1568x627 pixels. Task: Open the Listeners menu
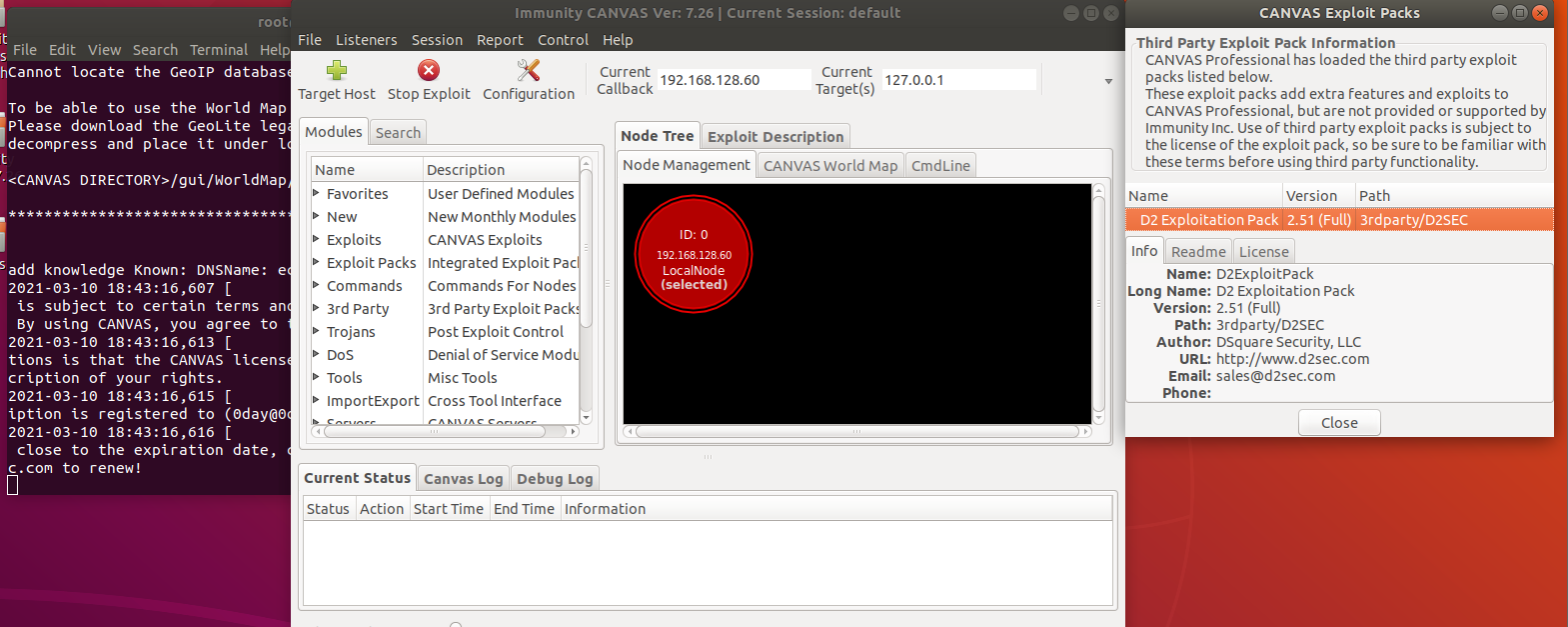[366, 40]
